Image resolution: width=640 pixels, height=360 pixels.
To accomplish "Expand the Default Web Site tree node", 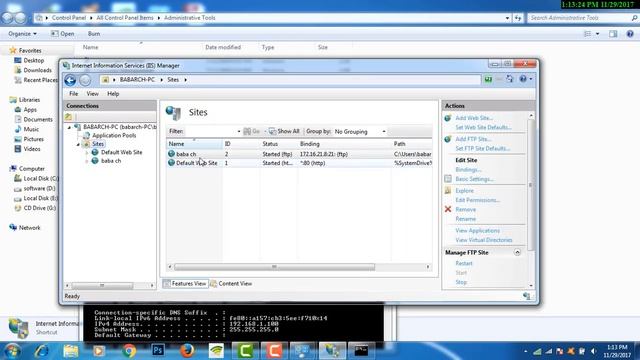I will click(x=87, y=153).
